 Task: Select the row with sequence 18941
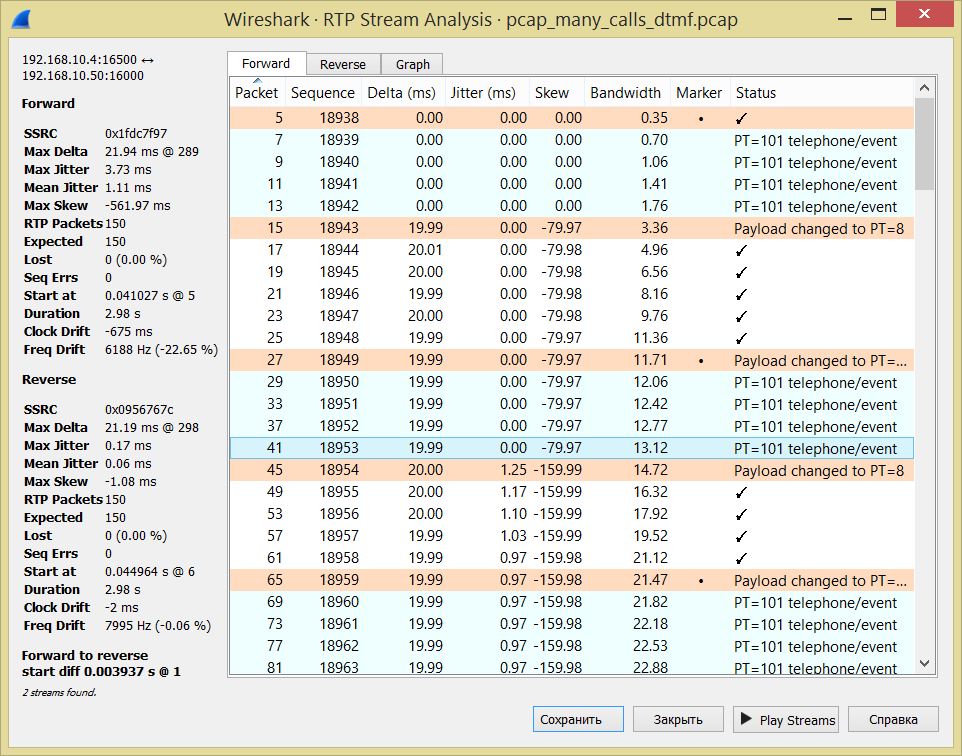click(x=572, y=184)
